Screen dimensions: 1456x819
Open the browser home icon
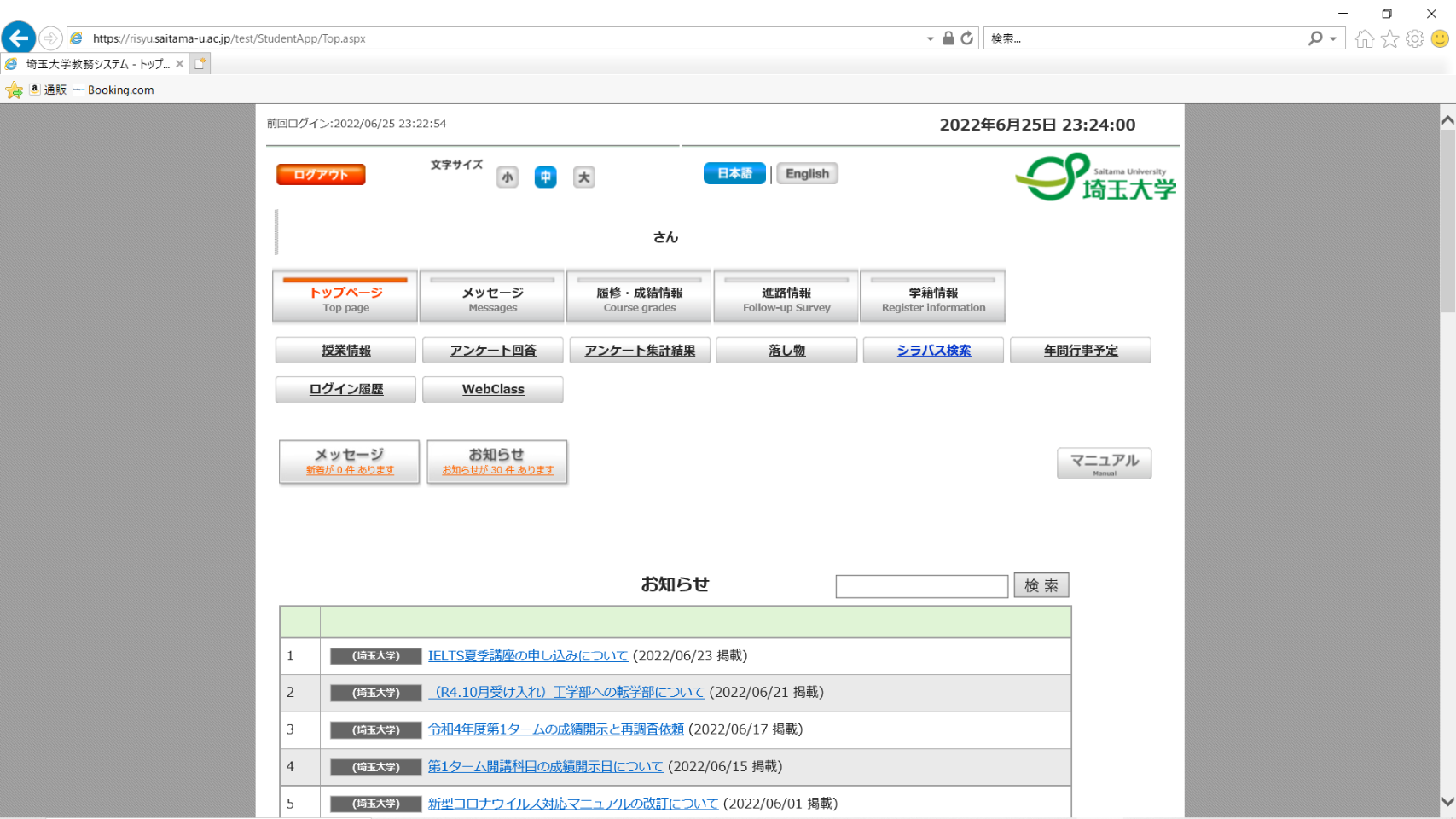pos(1365,38)
